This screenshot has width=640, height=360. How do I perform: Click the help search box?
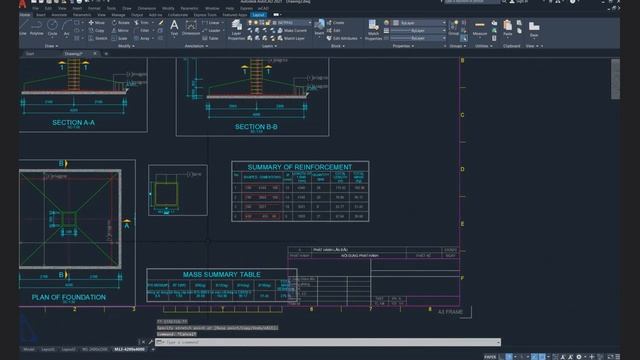tap(472, 2)
